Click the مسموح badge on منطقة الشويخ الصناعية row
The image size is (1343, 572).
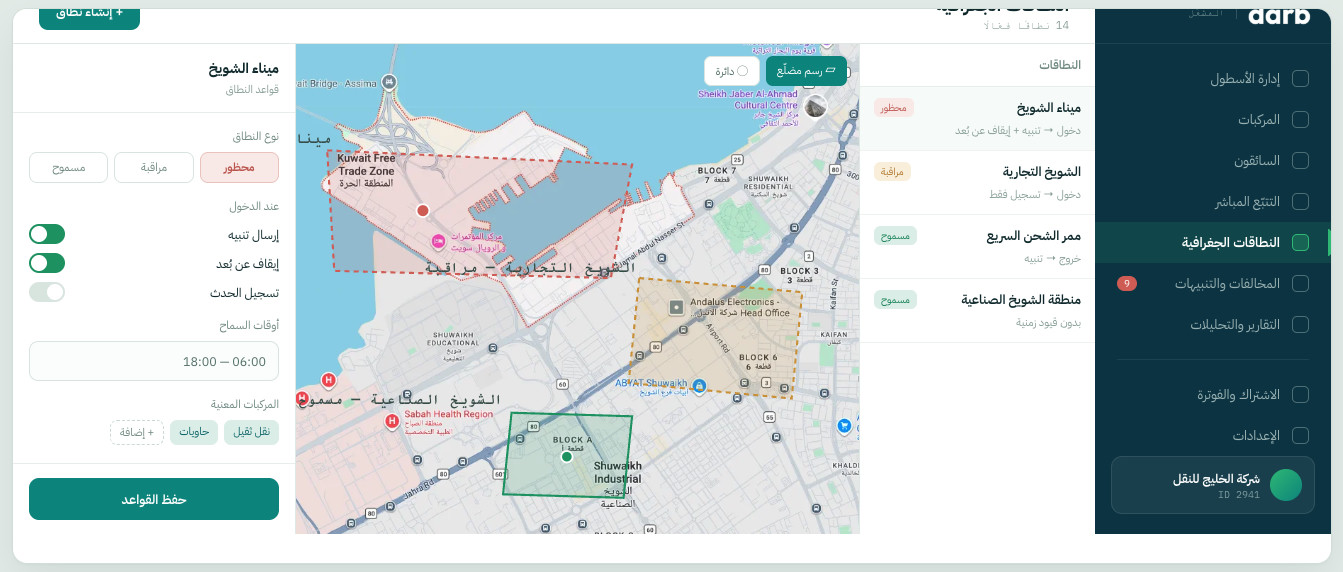(895, 300)
